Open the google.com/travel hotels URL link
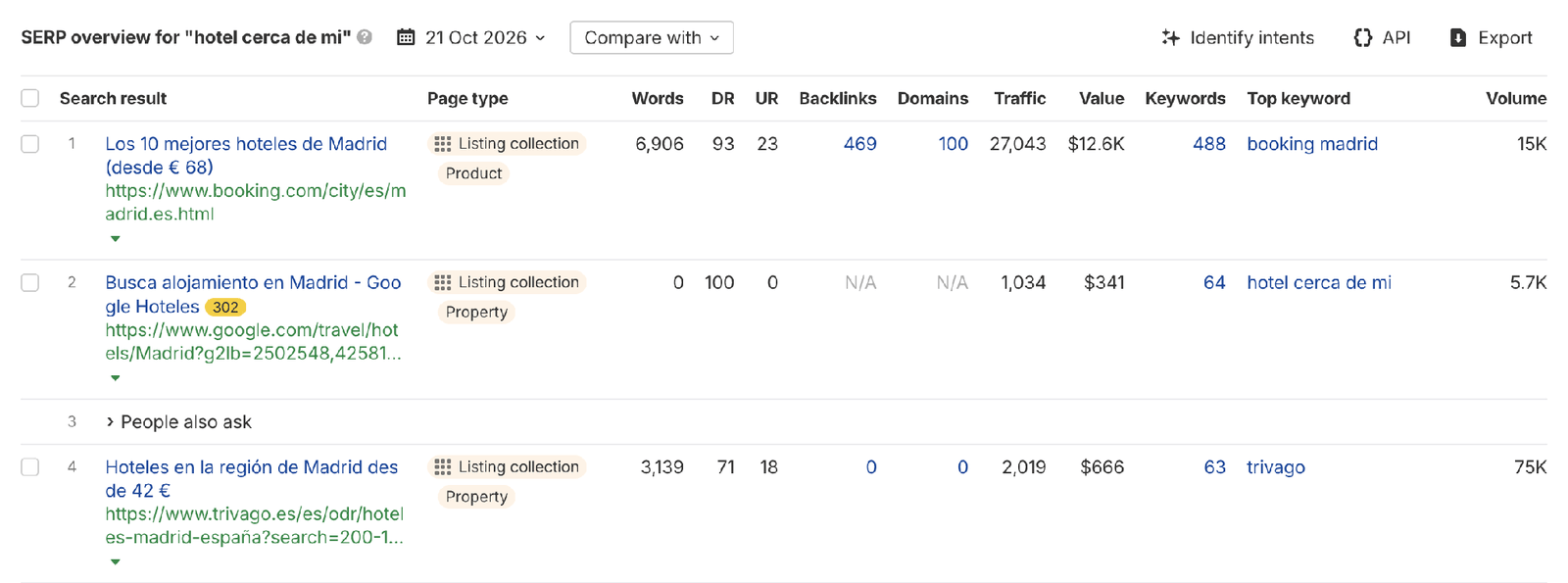 pyautogui.click(x=253, y=342)
